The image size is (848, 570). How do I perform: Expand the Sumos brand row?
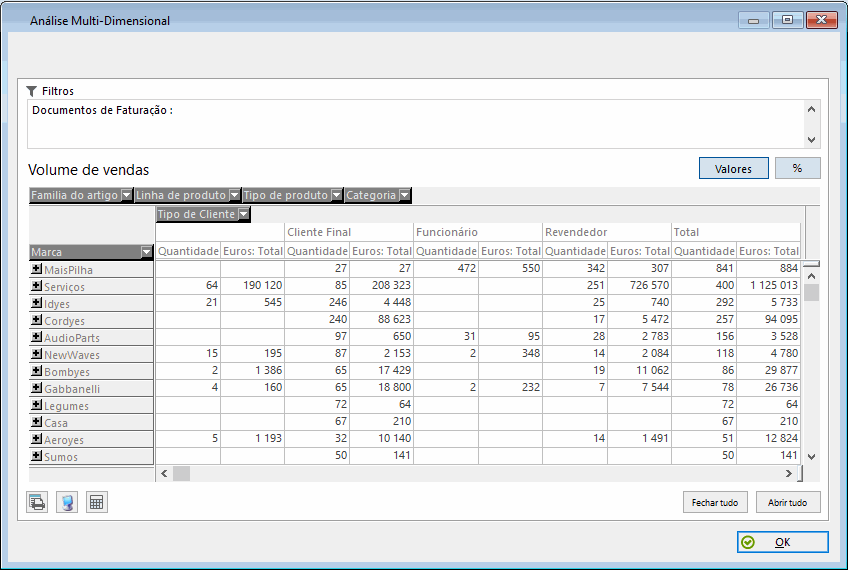[36, 456]
